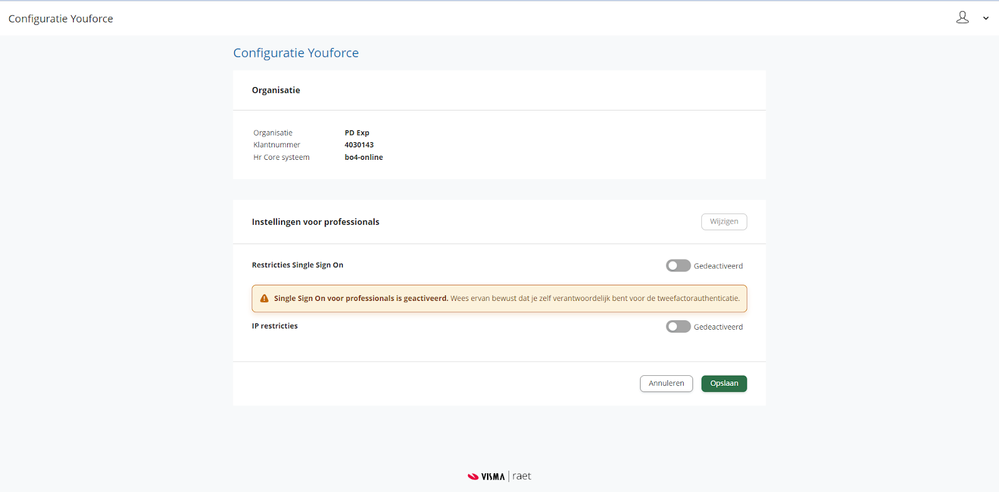Select the Klantnummer value 4030143
Viewport: 999px width, 492px height.
359,145
